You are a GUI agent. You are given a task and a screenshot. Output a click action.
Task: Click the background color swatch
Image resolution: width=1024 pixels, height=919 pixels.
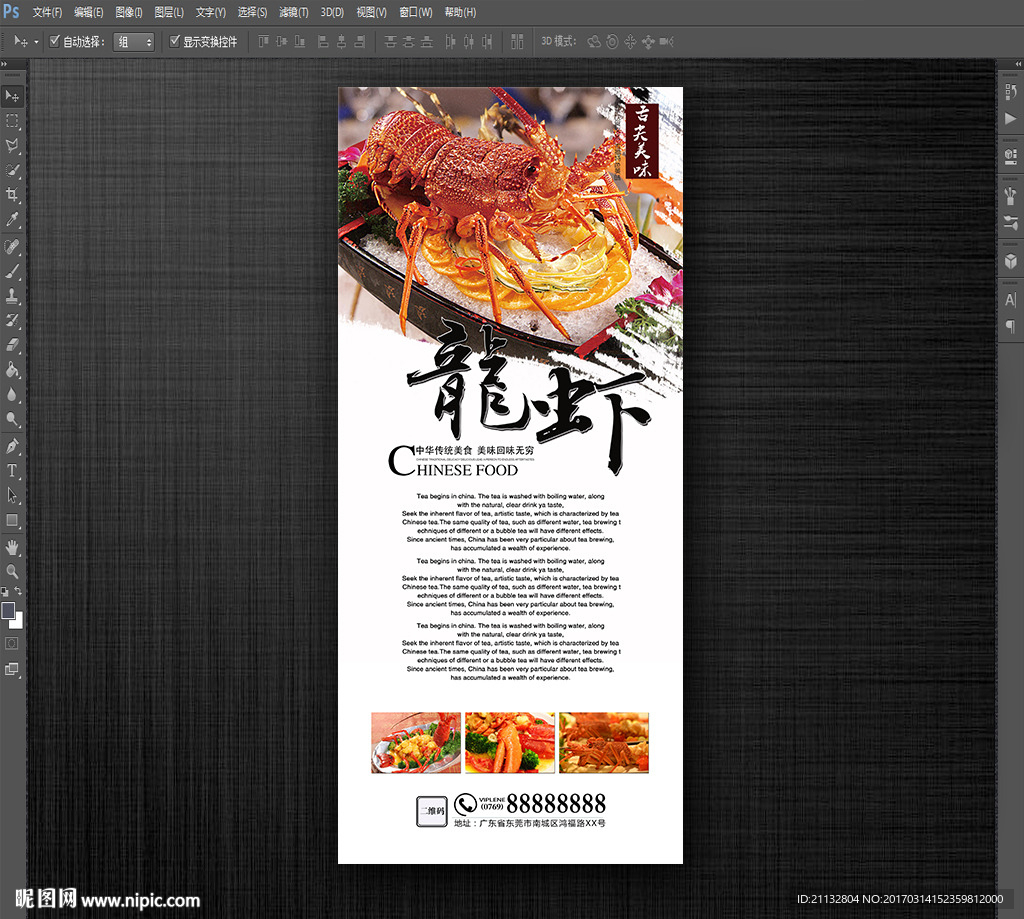[18, 622]
